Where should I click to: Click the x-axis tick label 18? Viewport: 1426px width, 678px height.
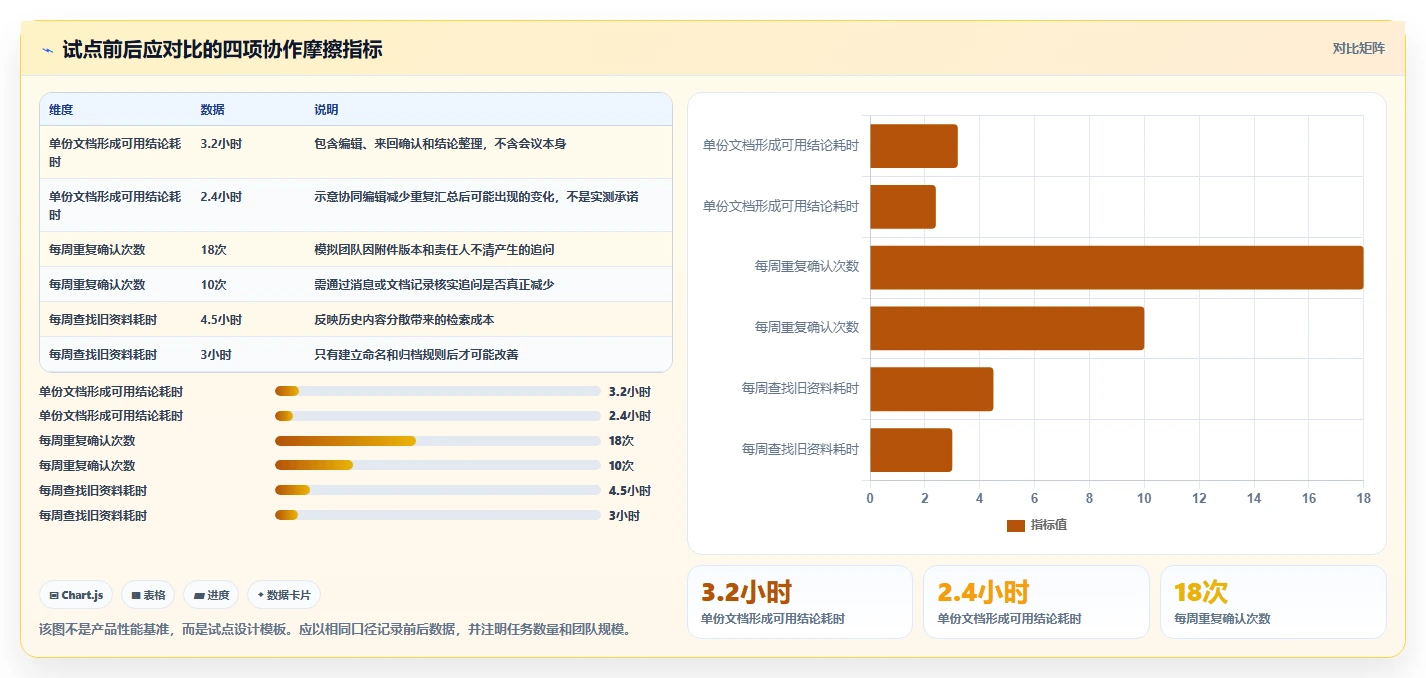coord(1363,498)
